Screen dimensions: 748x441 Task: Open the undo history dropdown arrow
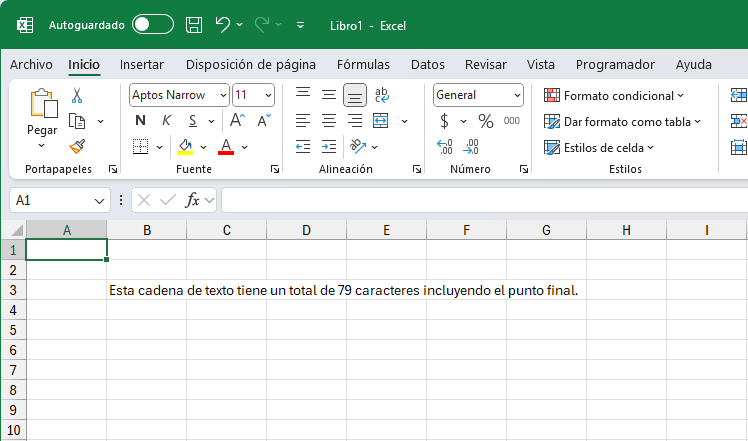coord(239,24)
